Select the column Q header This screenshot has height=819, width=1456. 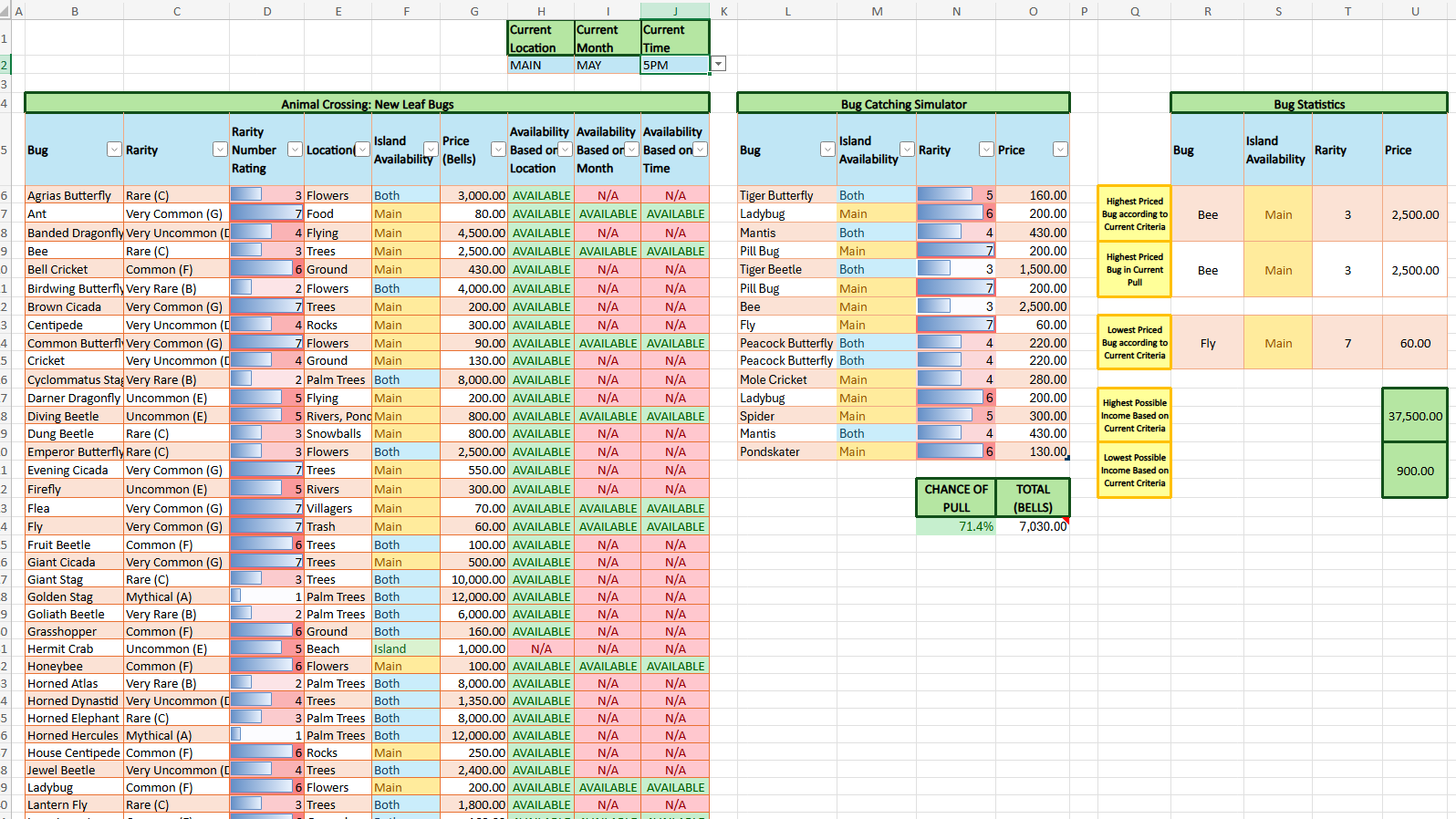(x=1135, y=11)
